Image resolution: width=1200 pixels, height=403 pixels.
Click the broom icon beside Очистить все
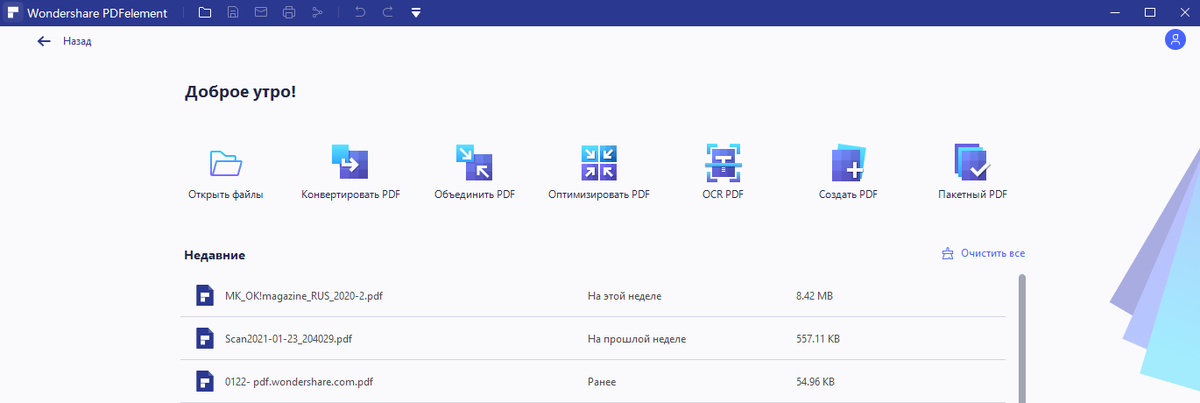948,254
